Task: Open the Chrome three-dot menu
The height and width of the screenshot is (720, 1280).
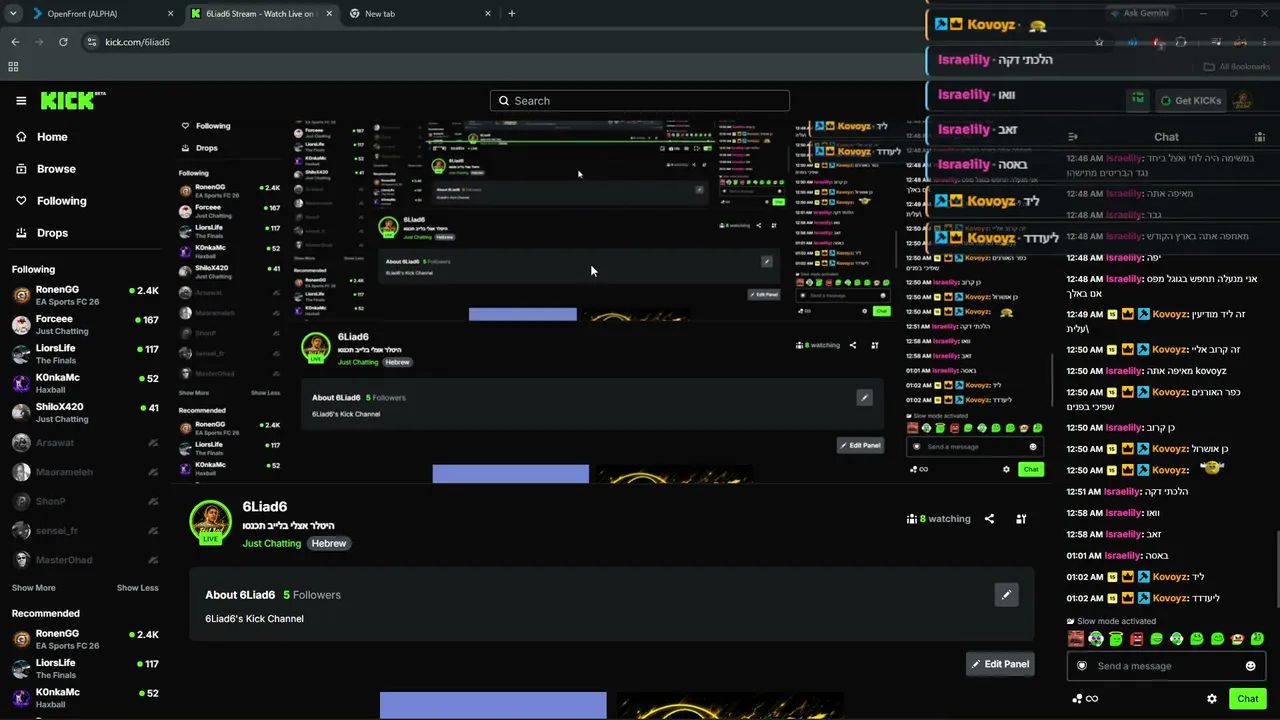Action: click(1263, 42)
